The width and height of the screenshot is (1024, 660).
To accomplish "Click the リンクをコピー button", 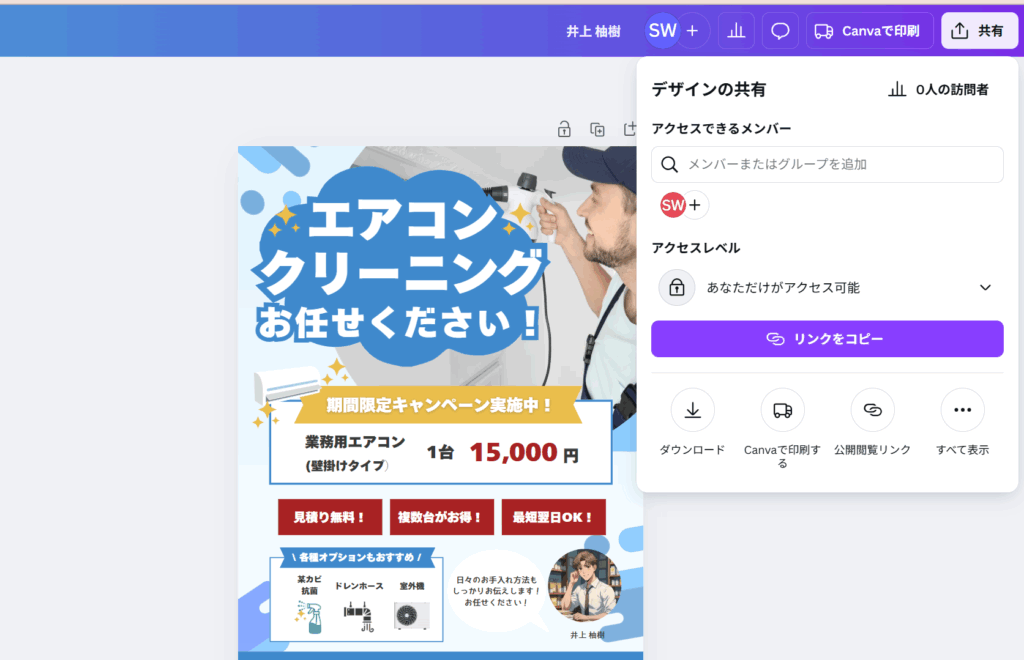I will [x=827, y=339].
